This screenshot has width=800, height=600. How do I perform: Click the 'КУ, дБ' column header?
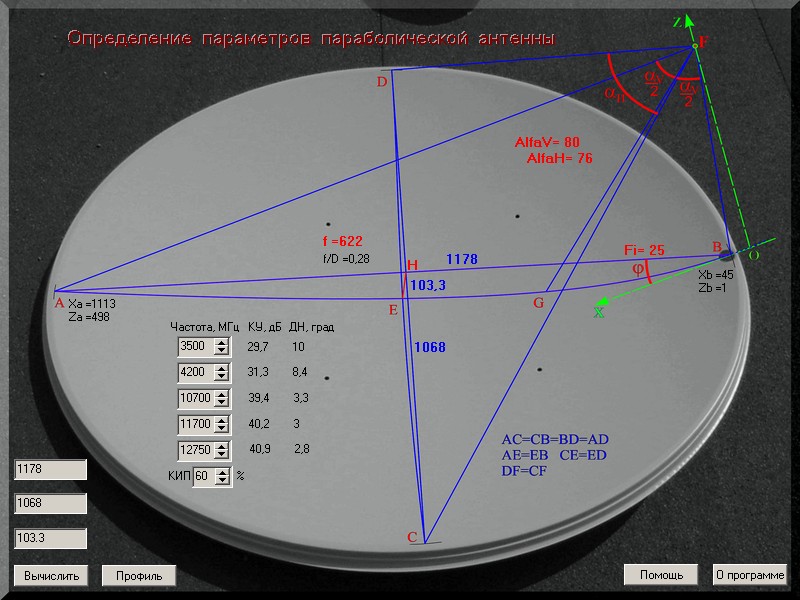tap(265, 327)
